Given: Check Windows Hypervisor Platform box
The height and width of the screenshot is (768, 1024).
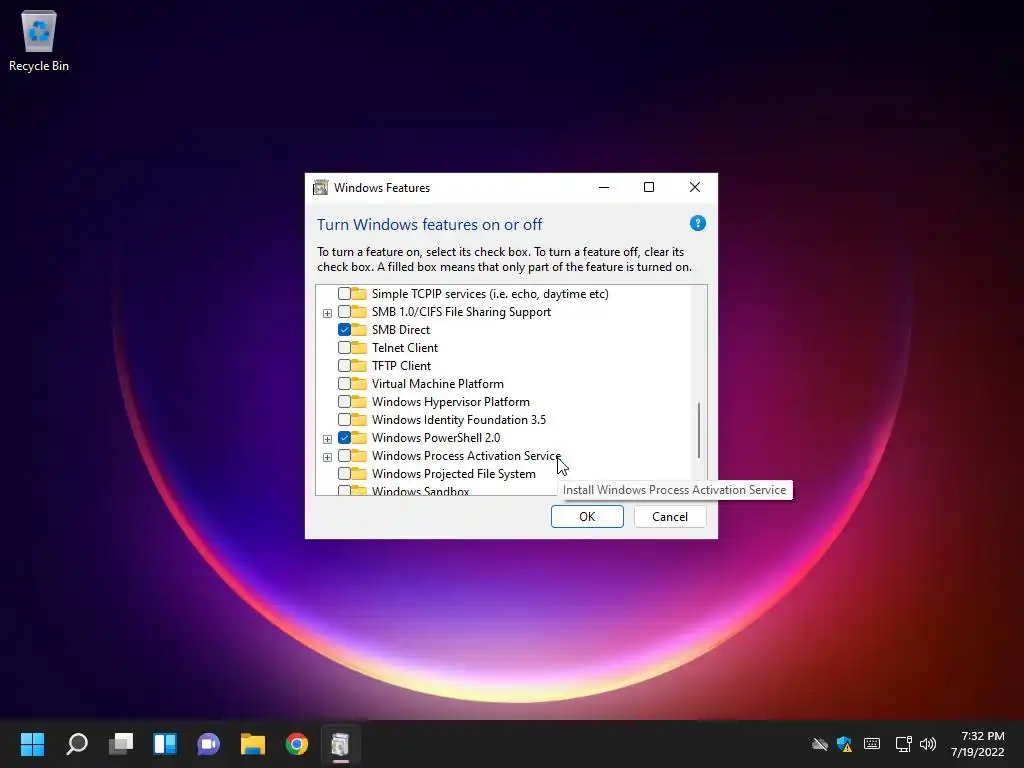Looking at the screenshot, I should (344, 402).
